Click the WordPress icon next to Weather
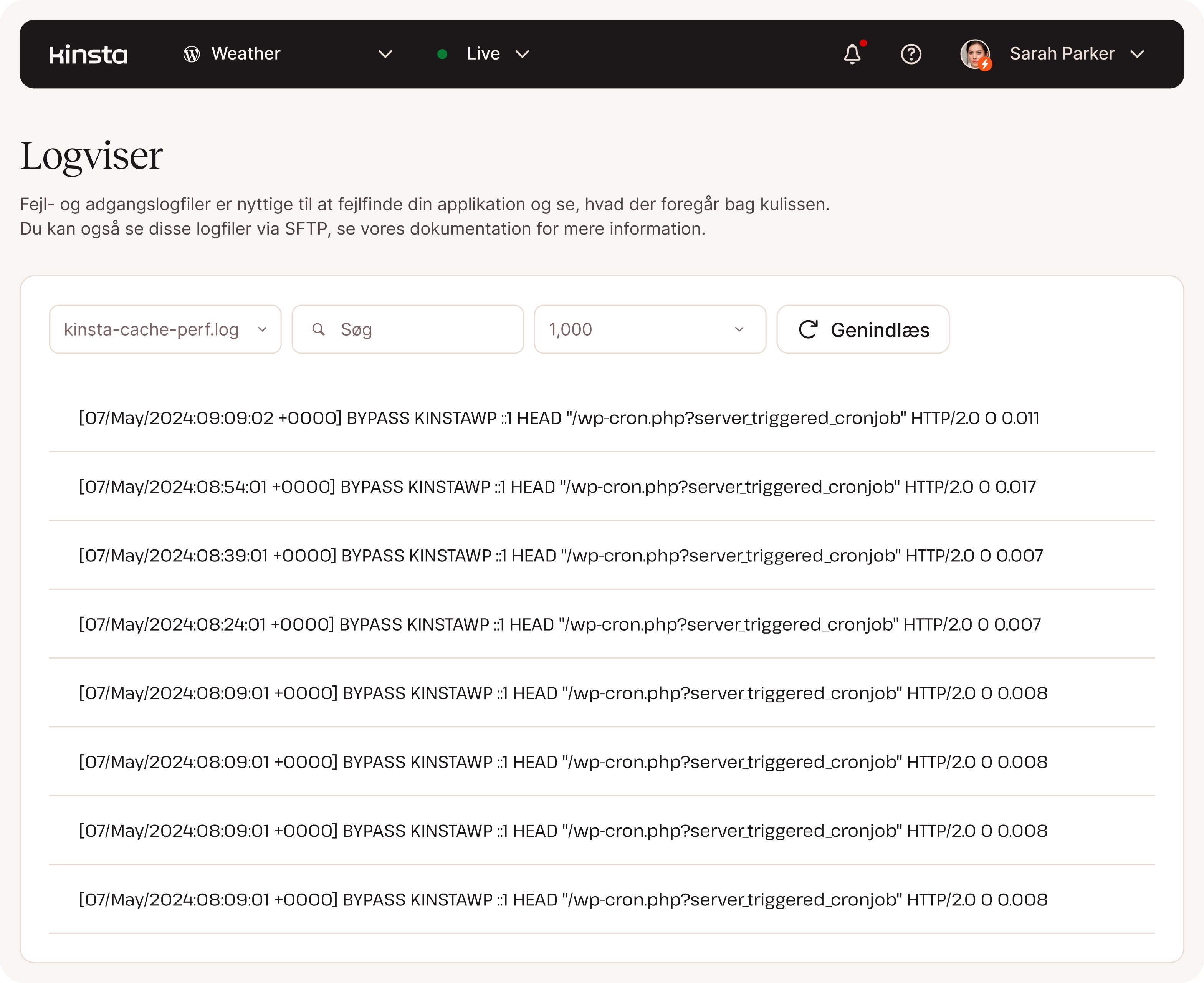This screenshot has height=983, width=1204. 191,55
